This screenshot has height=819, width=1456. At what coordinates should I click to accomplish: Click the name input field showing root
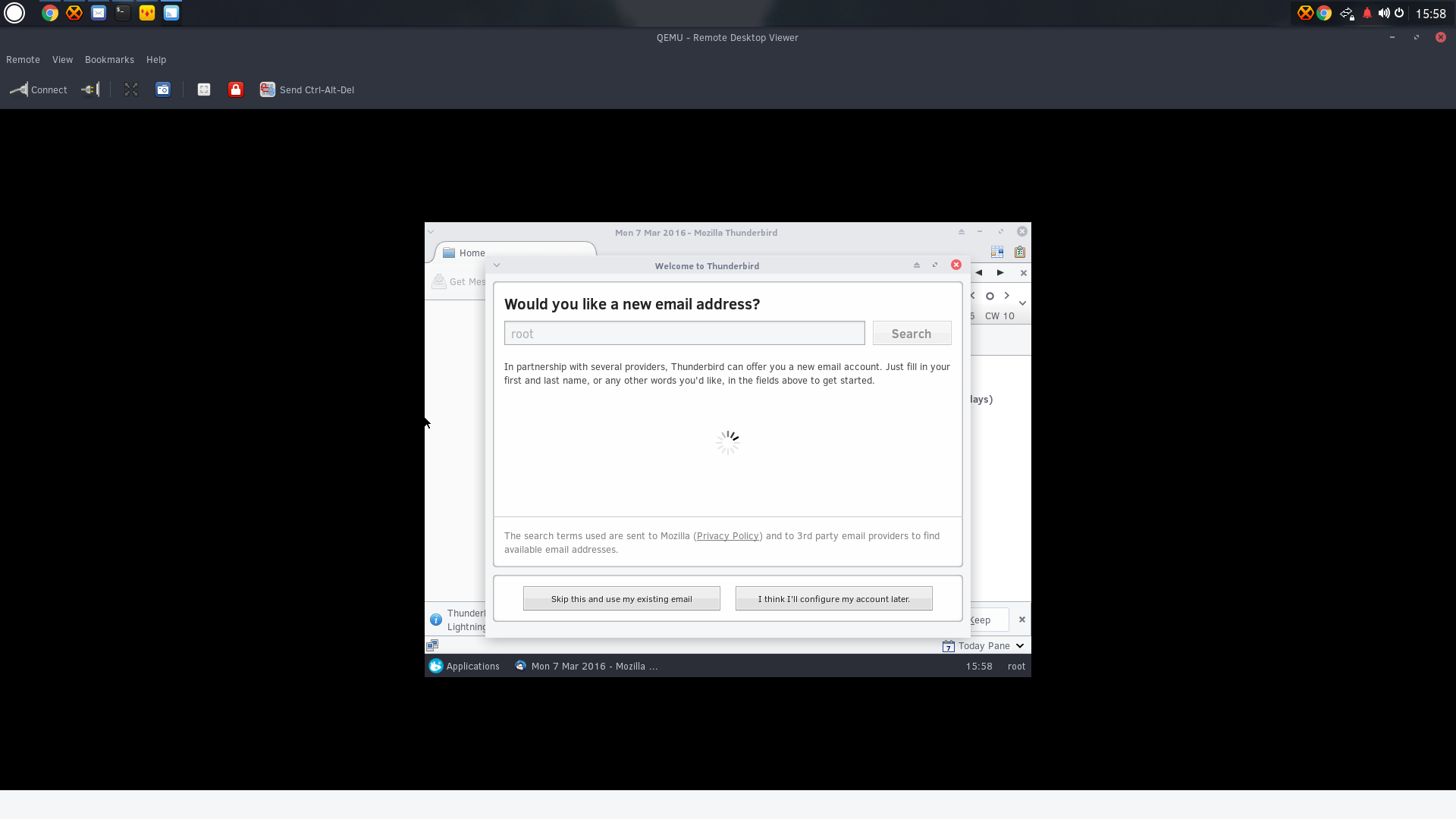click(684, 334)
